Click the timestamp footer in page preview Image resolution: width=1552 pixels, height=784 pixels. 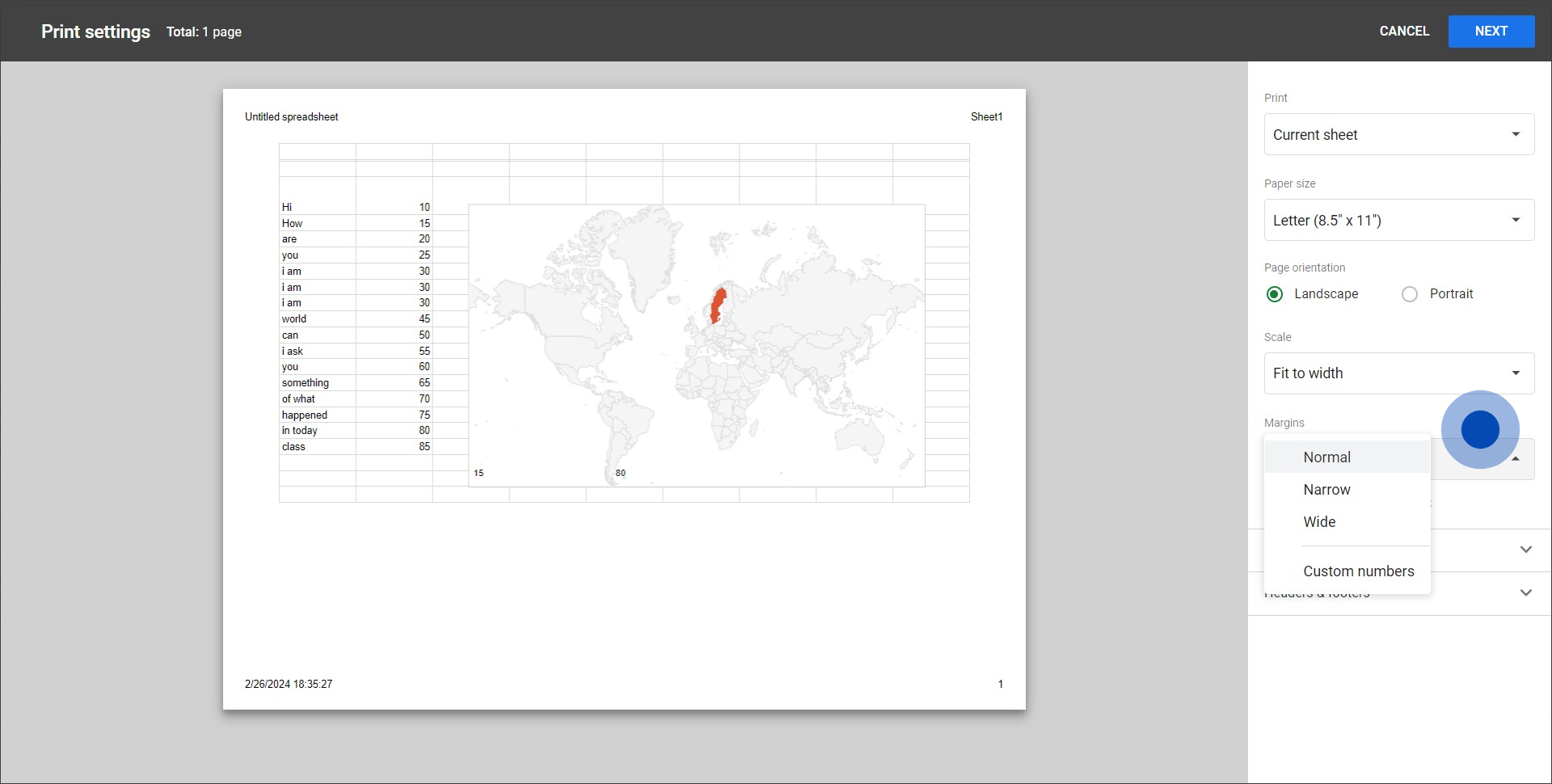click(x=289, y=685)
